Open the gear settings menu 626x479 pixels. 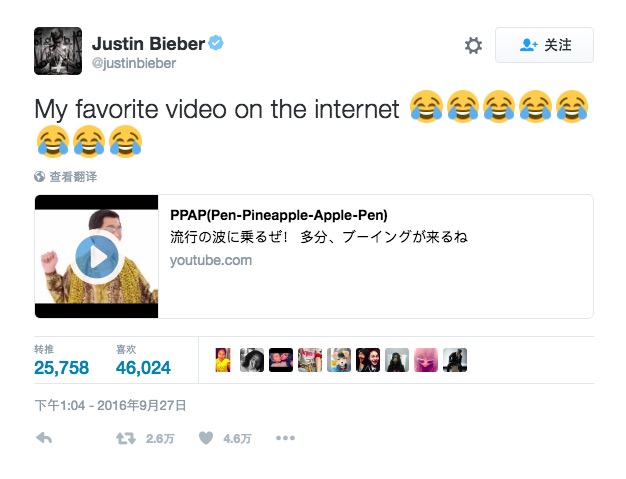(473, 45)
